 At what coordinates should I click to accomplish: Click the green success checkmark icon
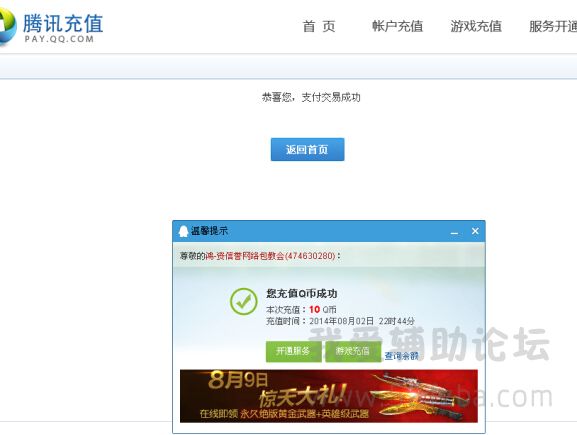click(244, 301)
